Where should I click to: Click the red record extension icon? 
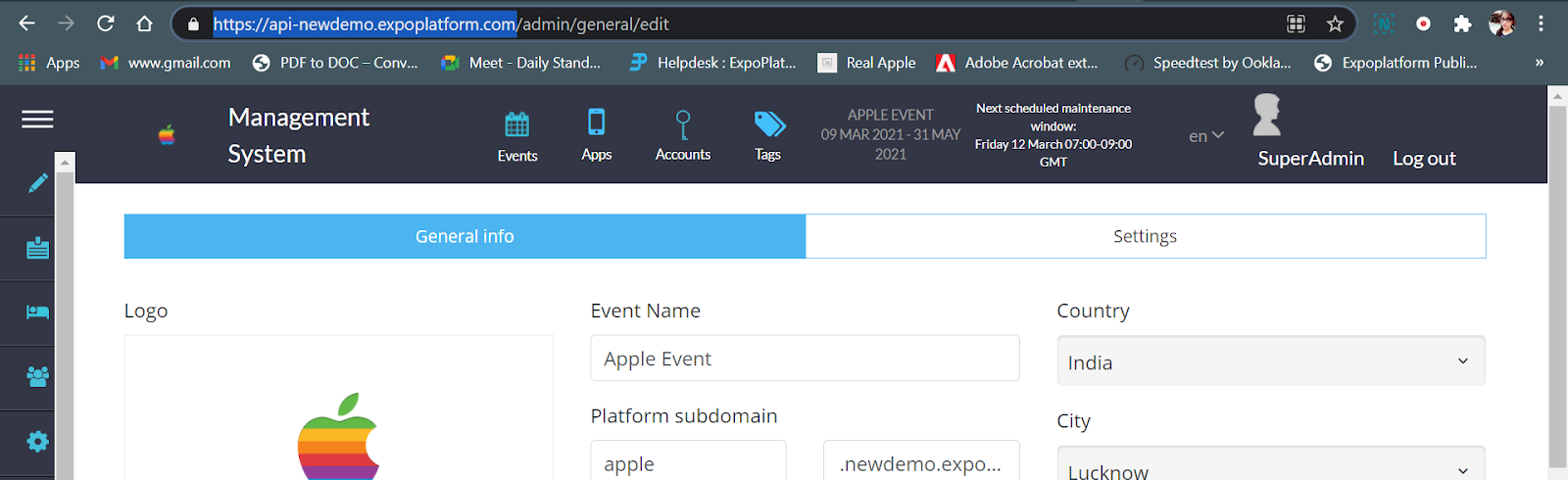click(x=1423, y=24)
